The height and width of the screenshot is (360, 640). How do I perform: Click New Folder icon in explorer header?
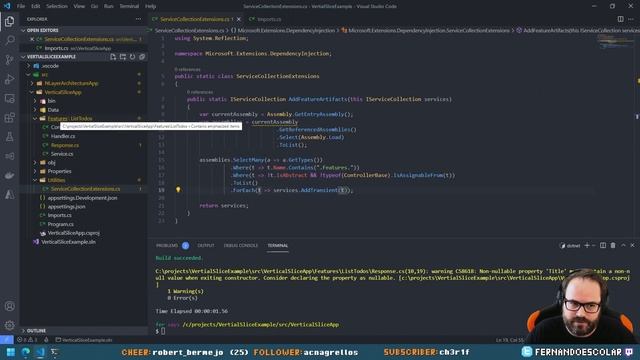(123, 57)
